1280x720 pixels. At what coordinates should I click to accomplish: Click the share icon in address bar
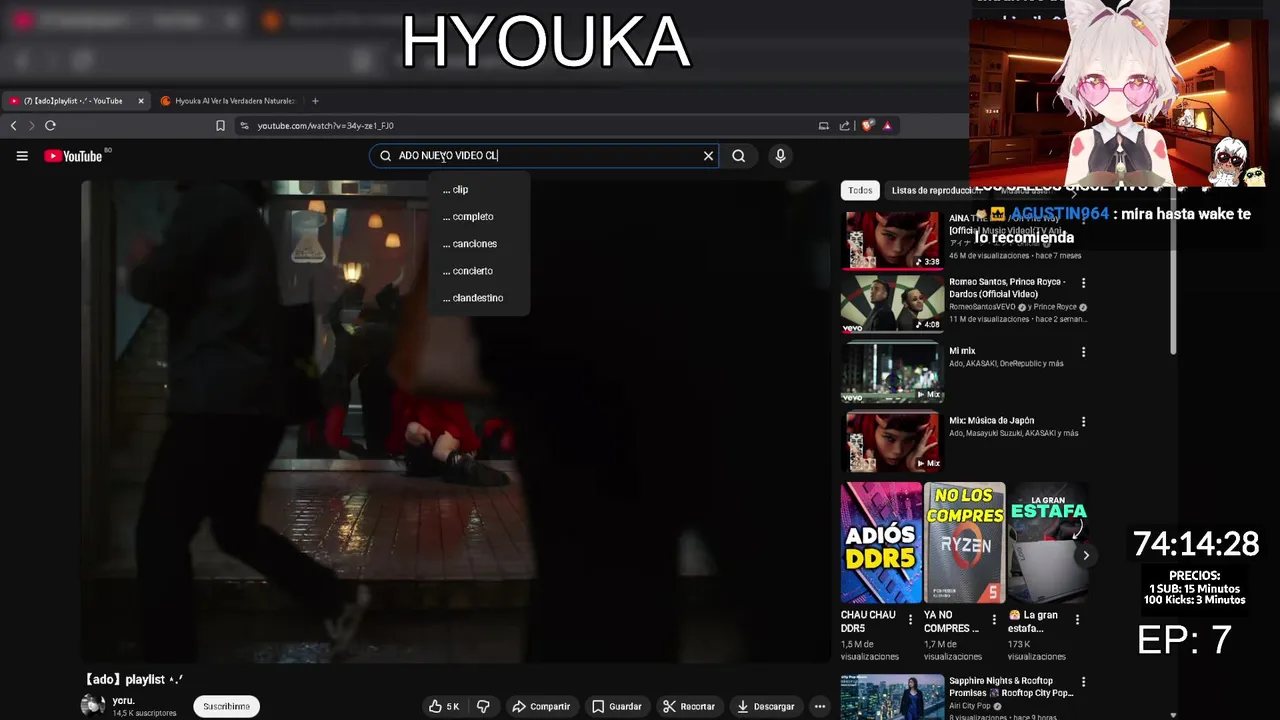pos(845,126)
